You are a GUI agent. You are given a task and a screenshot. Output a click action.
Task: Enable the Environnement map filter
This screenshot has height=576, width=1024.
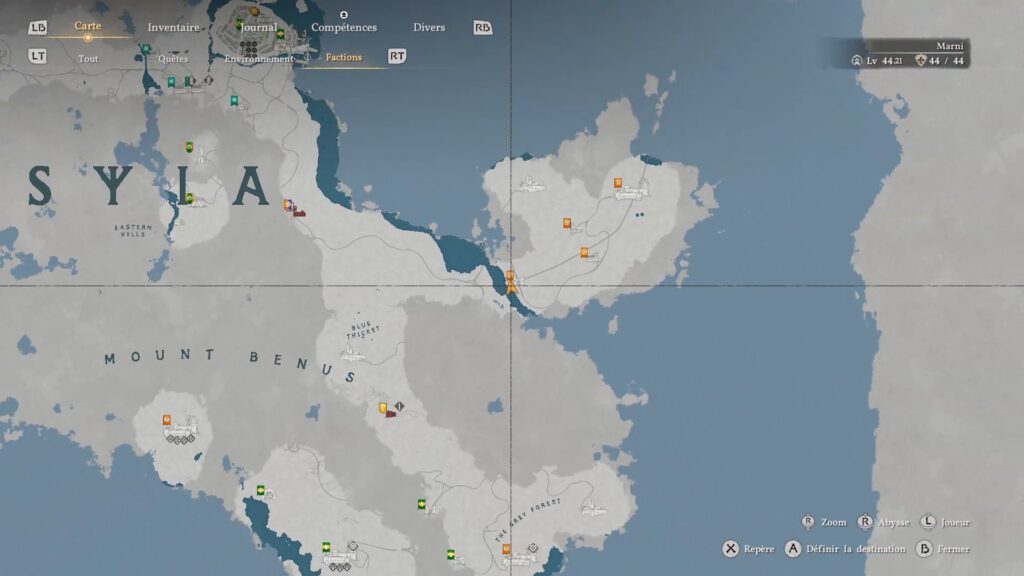(259, 58)
